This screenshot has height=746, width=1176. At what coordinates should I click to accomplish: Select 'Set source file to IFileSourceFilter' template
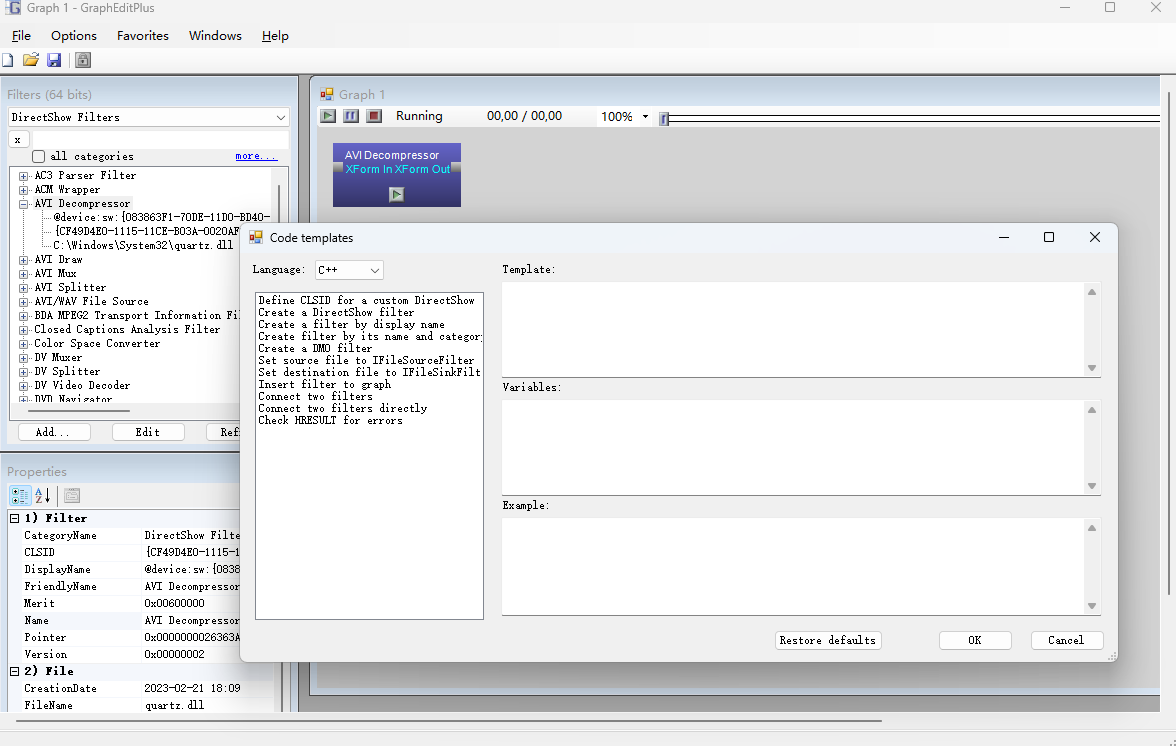coord(366,361)
